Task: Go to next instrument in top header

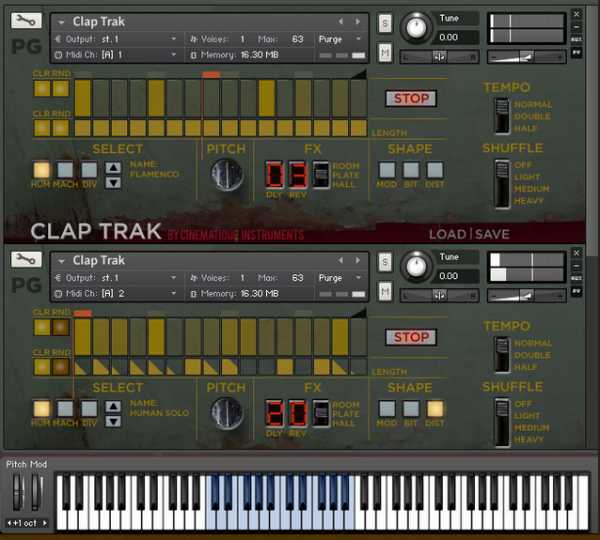Action: [357, 22]
